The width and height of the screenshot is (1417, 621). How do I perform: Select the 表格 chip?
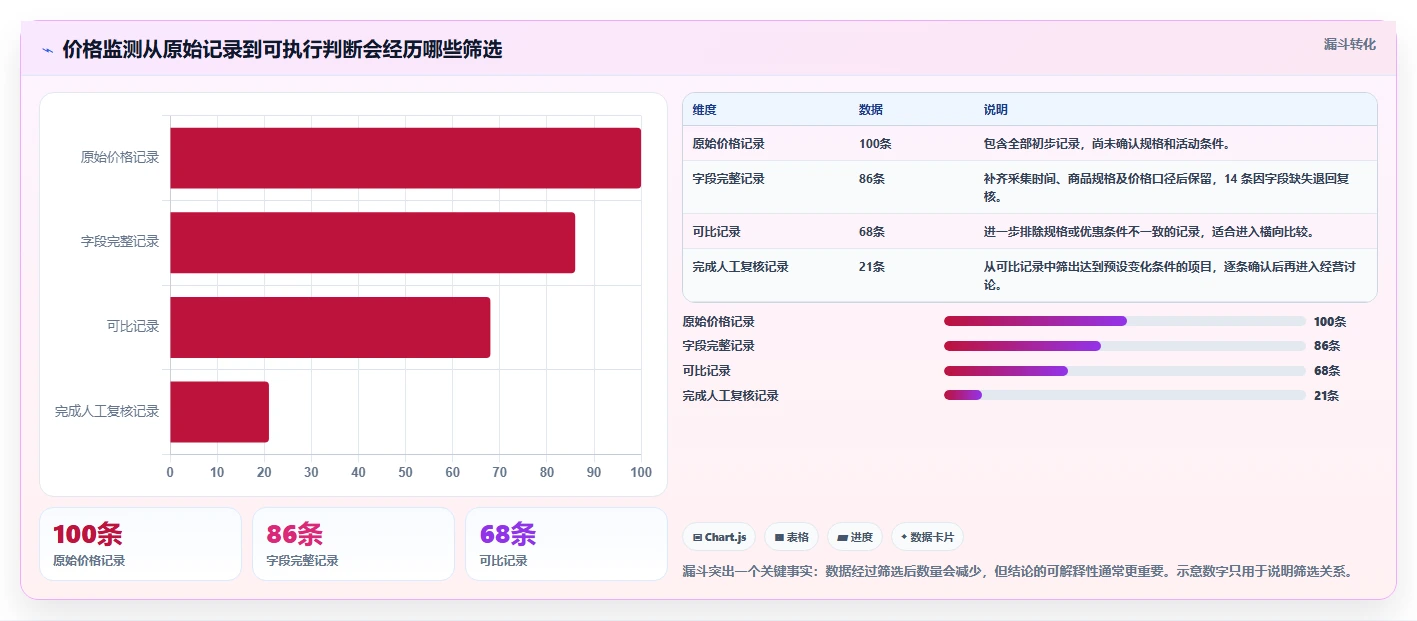pos(791,537)
